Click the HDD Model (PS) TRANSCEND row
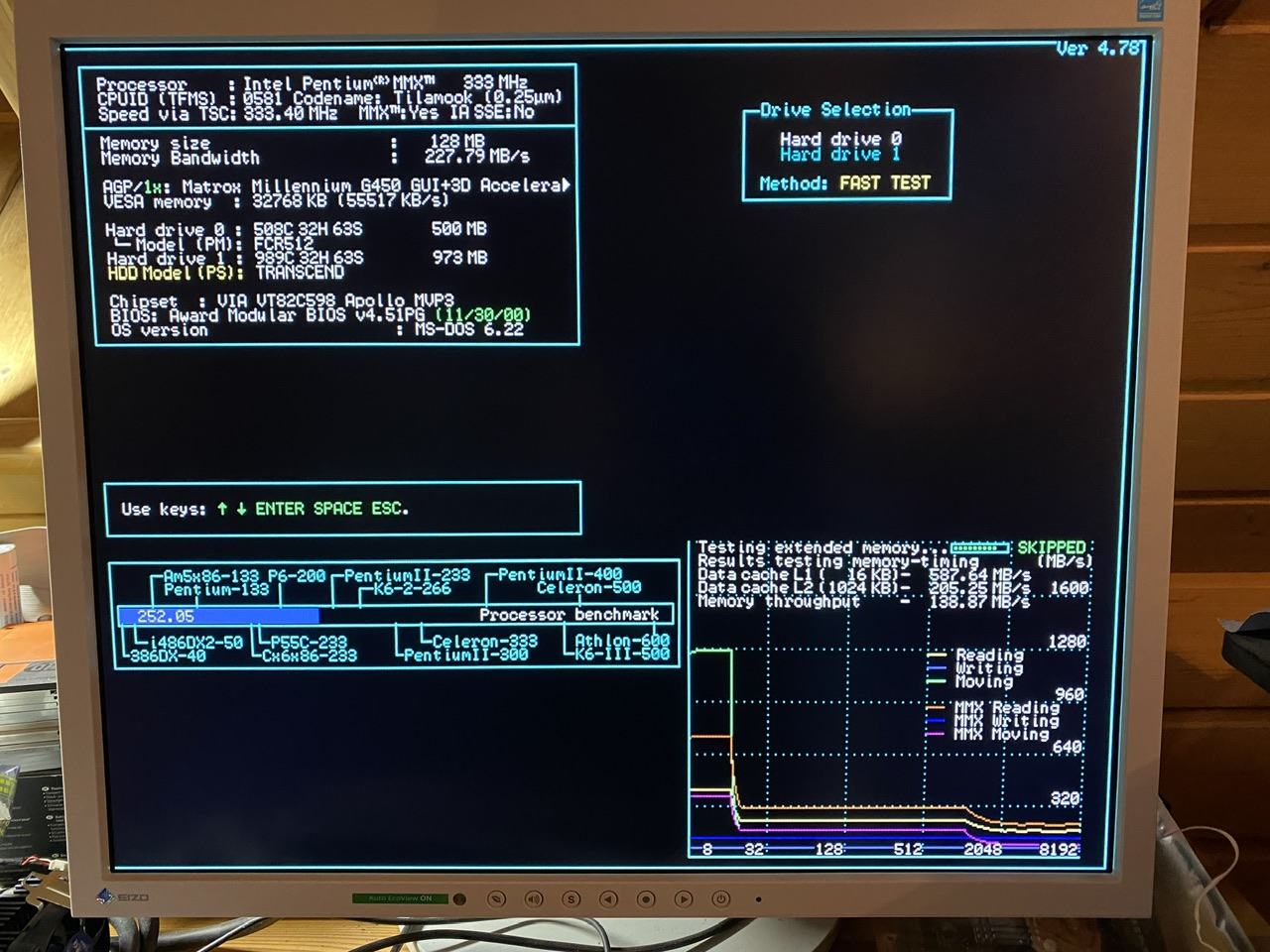 click(x=225, y=273)
